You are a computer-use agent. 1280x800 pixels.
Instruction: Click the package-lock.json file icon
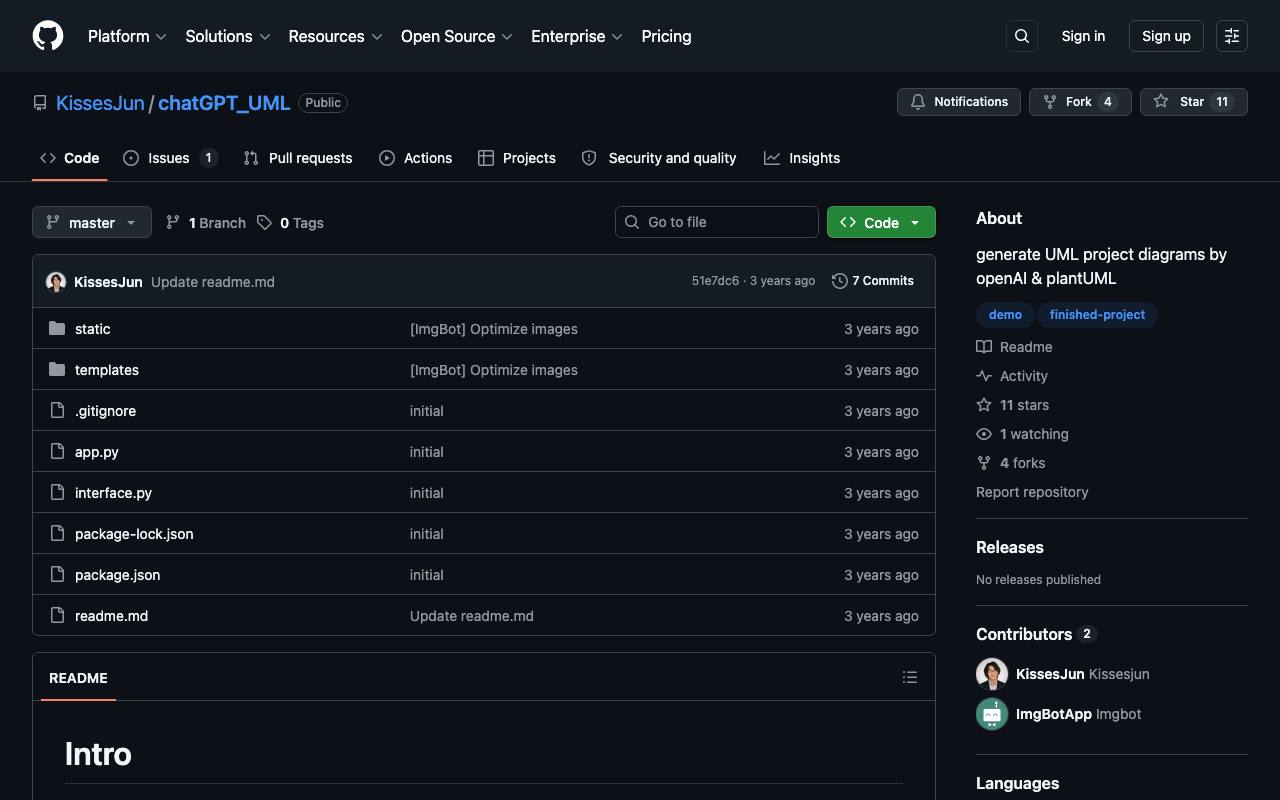(57, 533)
